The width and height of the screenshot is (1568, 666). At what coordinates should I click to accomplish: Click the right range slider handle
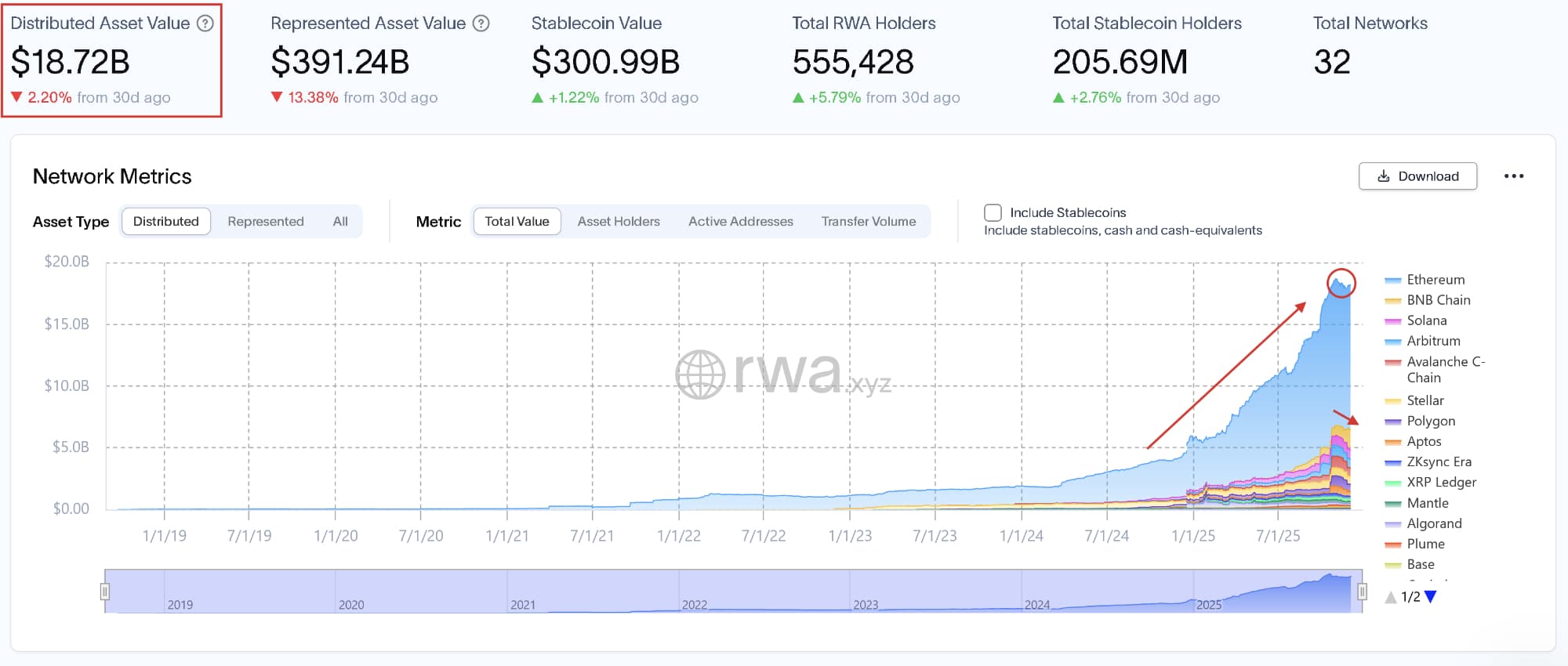pyautogui.click(x=1363, y=592)
